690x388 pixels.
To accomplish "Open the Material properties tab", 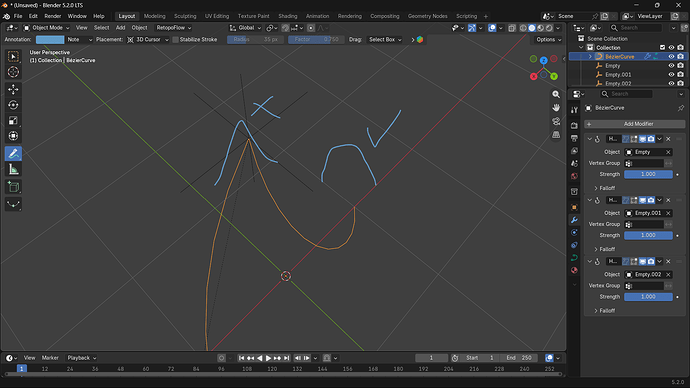I will click(x=574, y=270).
